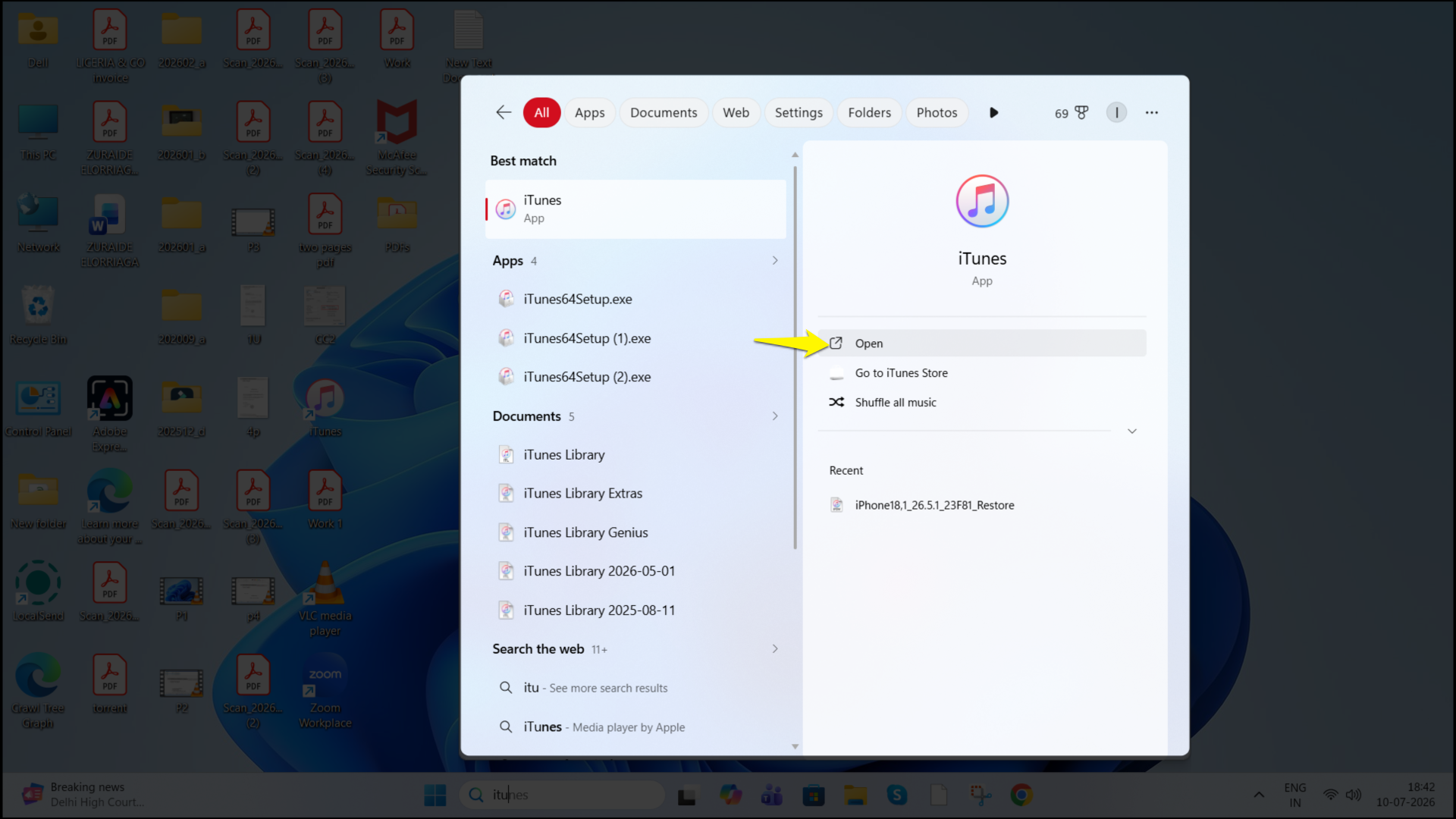
Task: Choose Go to iTunes Store
Action: click(982, 372)
